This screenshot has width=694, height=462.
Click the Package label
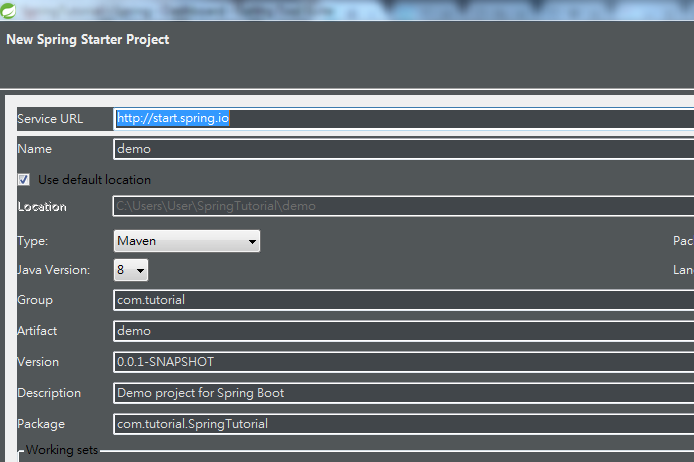41,424
